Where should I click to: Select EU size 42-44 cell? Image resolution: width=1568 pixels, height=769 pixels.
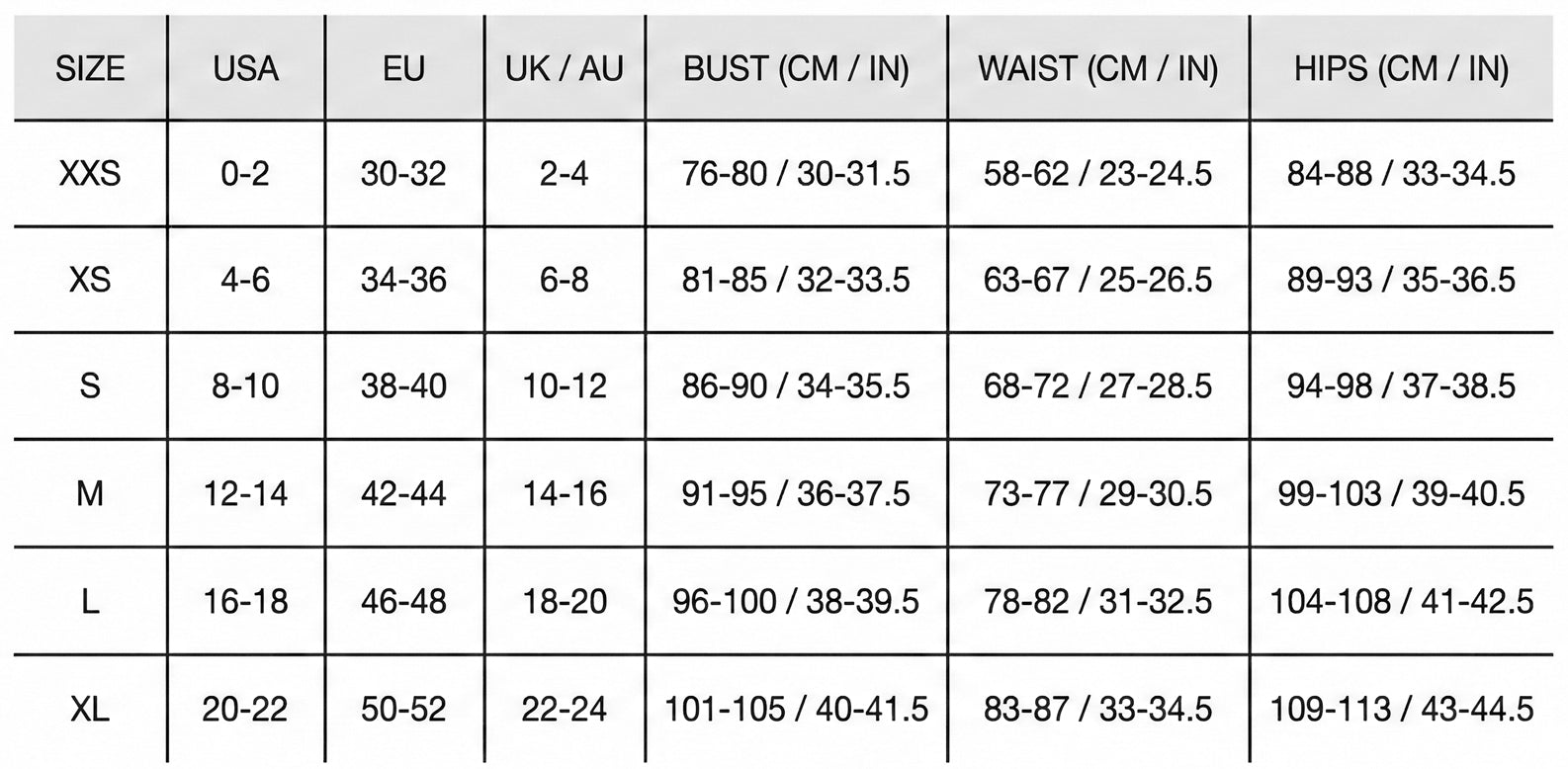(x=403, y=493)
